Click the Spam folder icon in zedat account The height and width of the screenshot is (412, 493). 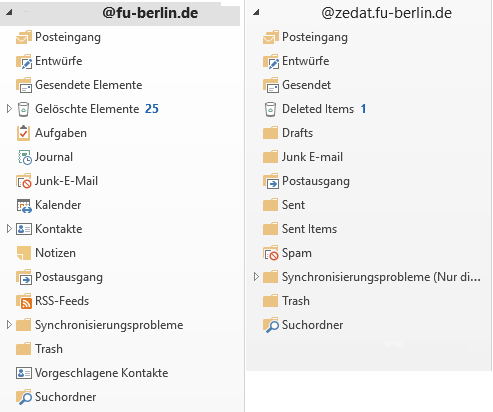coord(271,253)
